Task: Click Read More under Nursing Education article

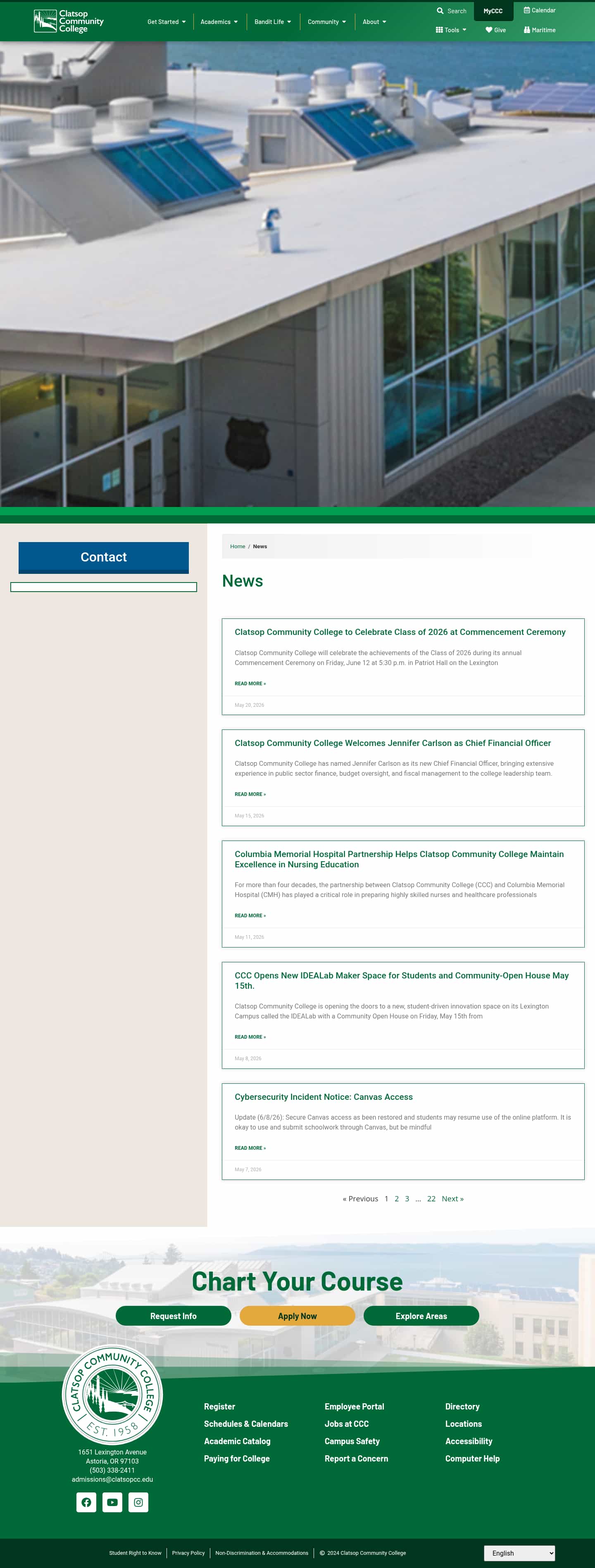Action: [250, 915]
